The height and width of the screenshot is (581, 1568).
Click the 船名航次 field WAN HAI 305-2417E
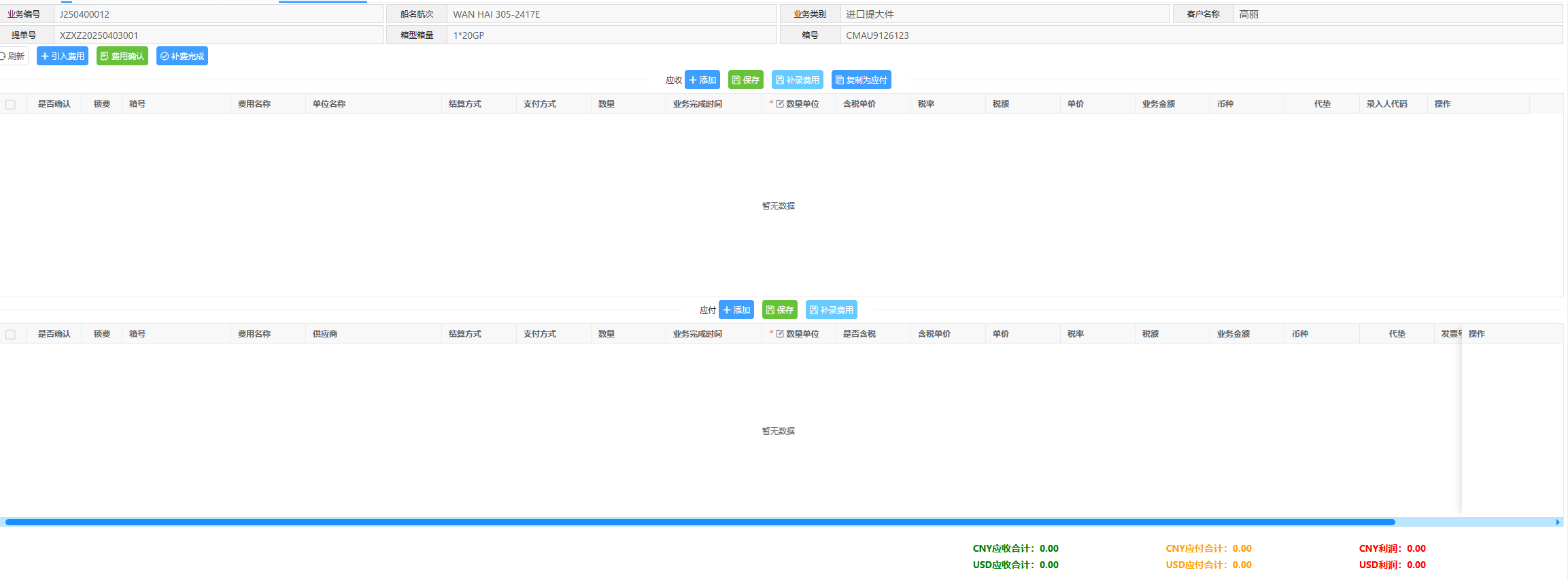(611, 14)
